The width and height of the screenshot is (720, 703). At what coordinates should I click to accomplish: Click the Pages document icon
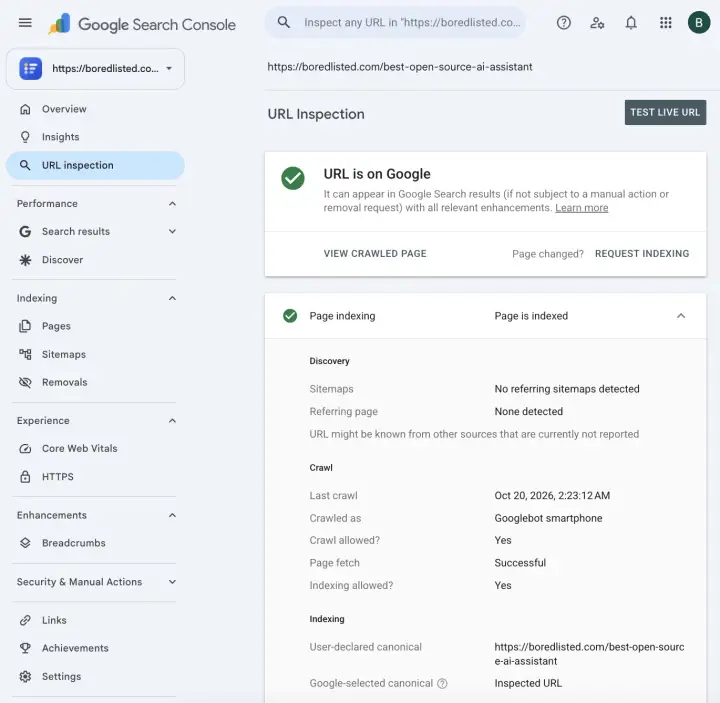tap(25, 326)
